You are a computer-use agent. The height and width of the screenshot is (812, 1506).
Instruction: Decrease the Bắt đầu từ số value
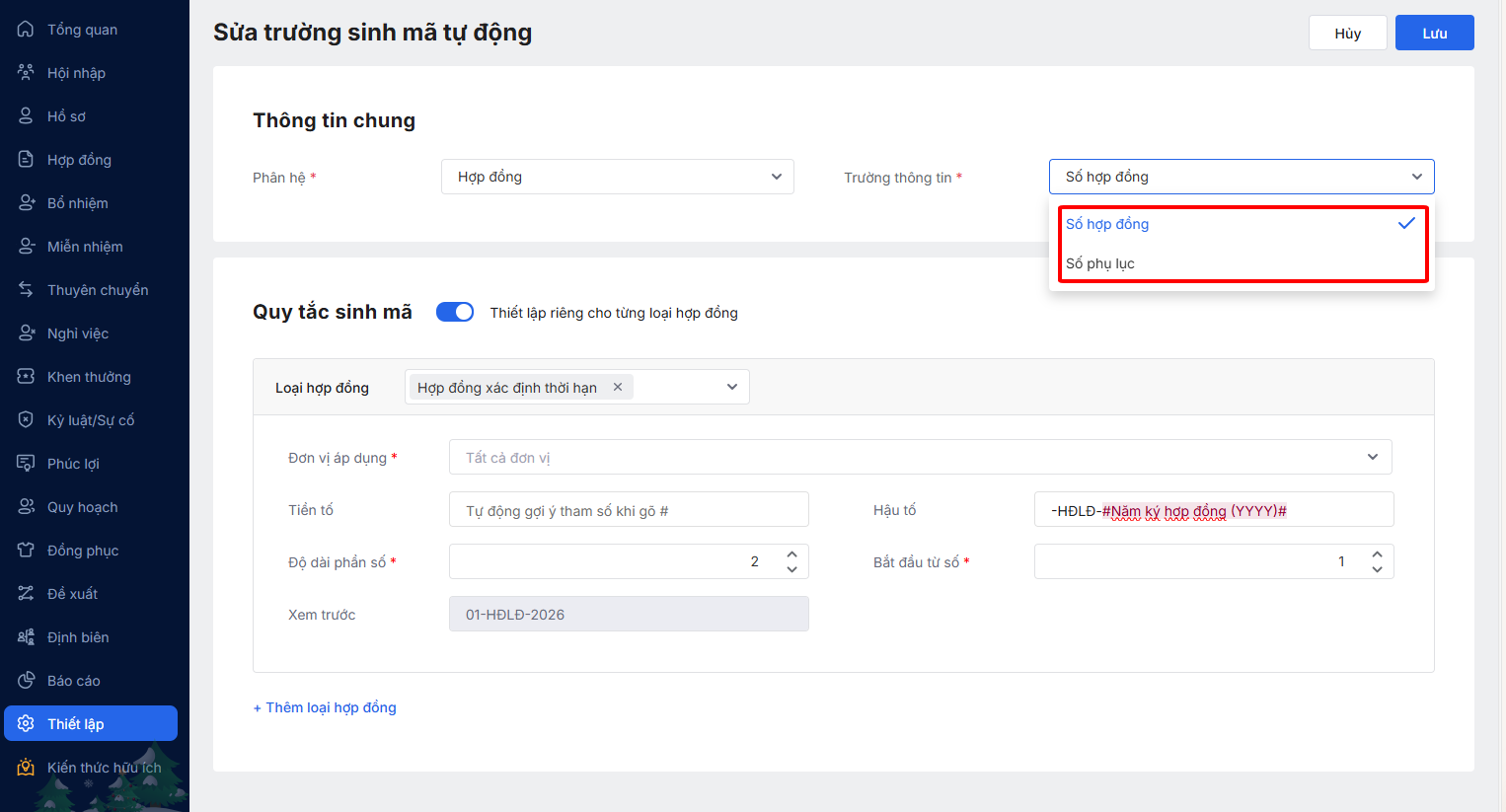pos(1377,569)
